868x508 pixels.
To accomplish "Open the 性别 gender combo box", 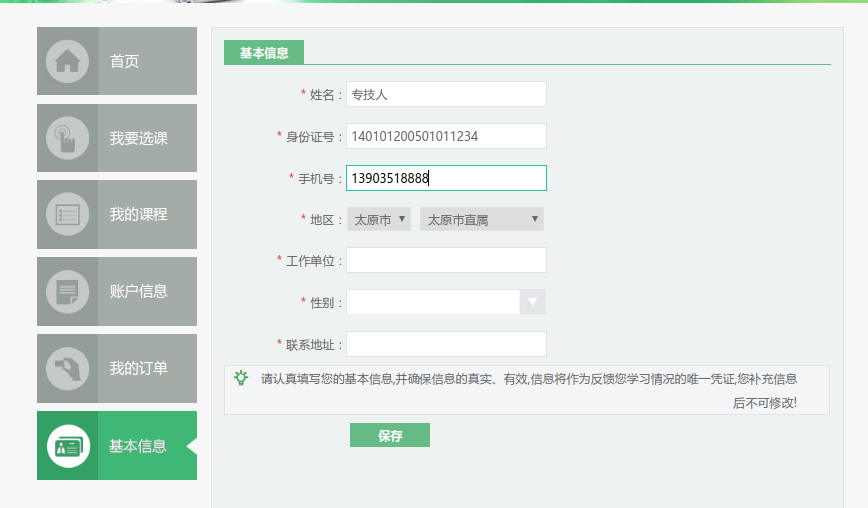I will [446, 302].
